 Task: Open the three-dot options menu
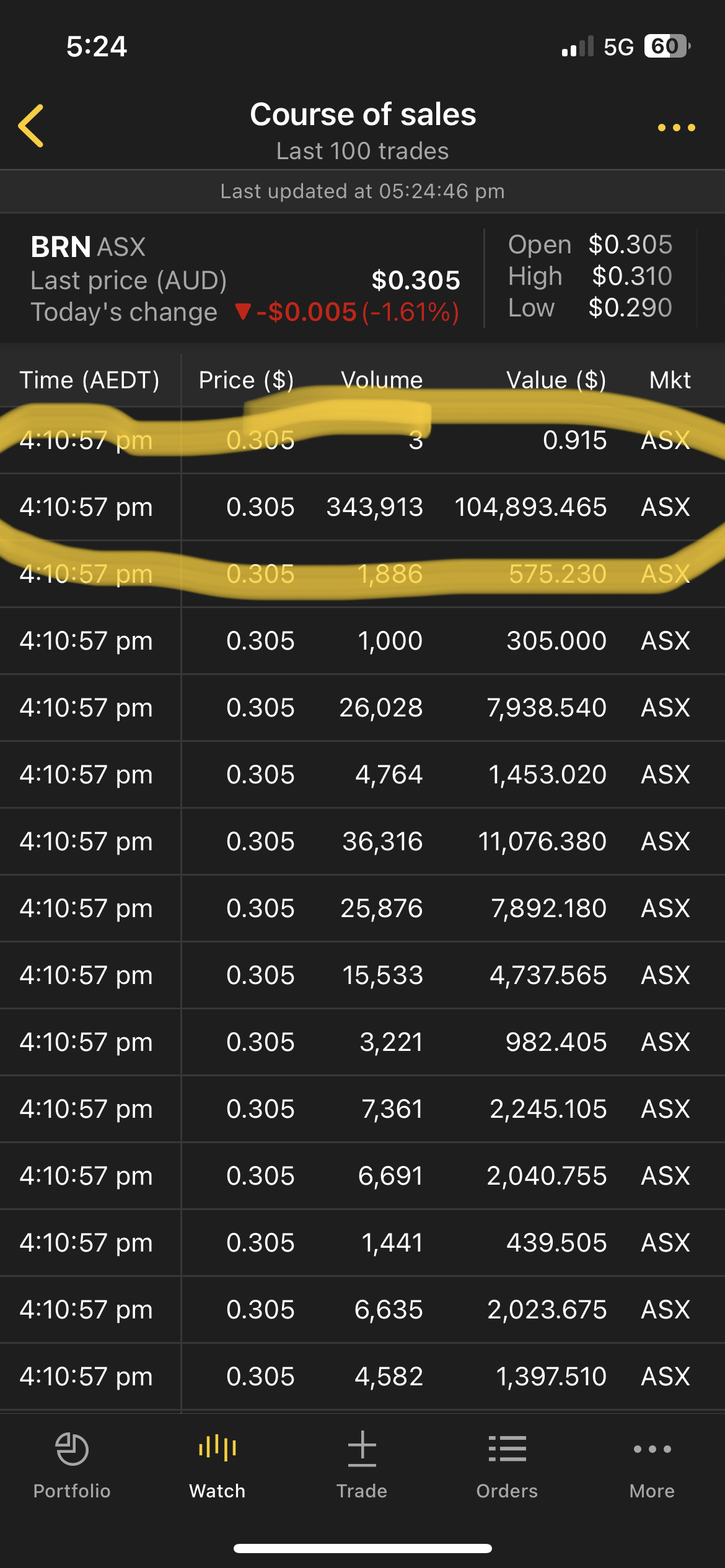[x=676, y=128]
